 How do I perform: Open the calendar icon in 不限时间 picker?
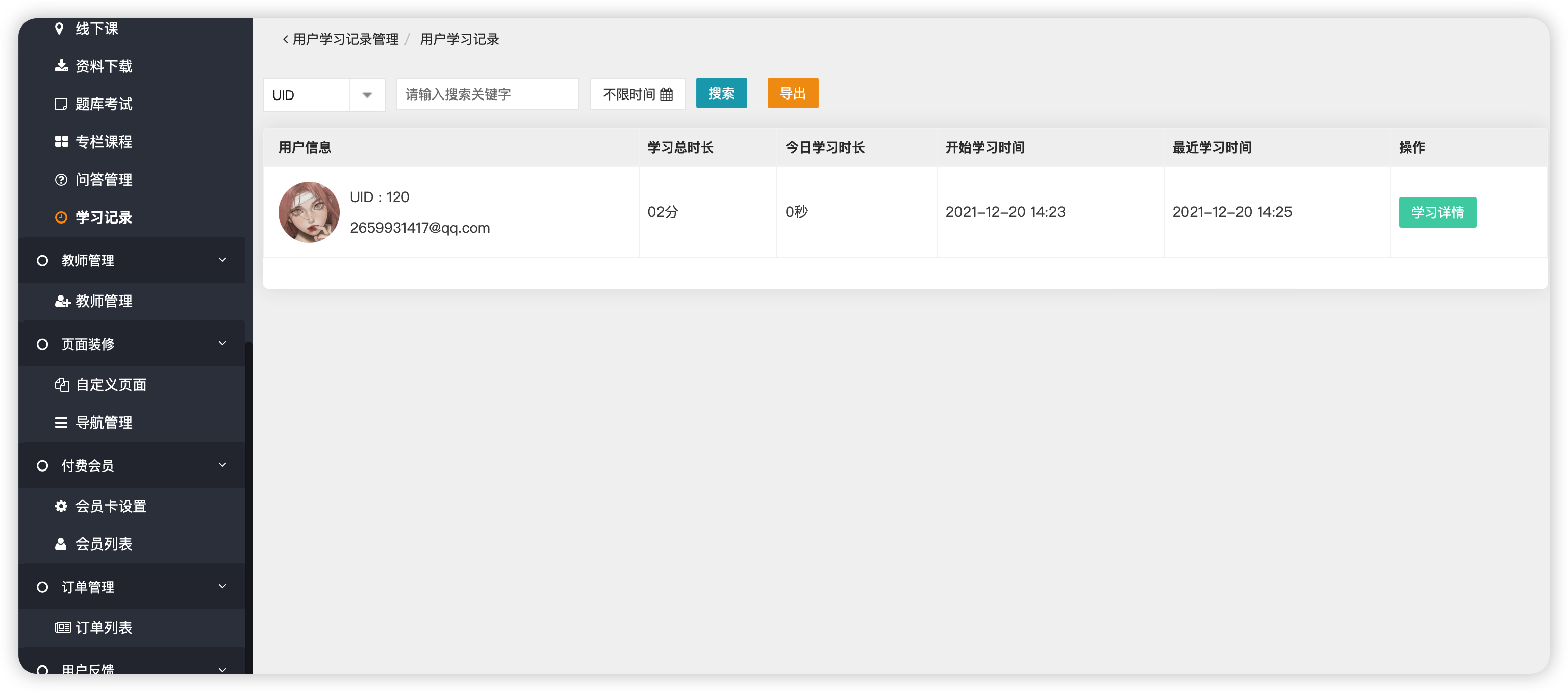(x=667, y=94)
